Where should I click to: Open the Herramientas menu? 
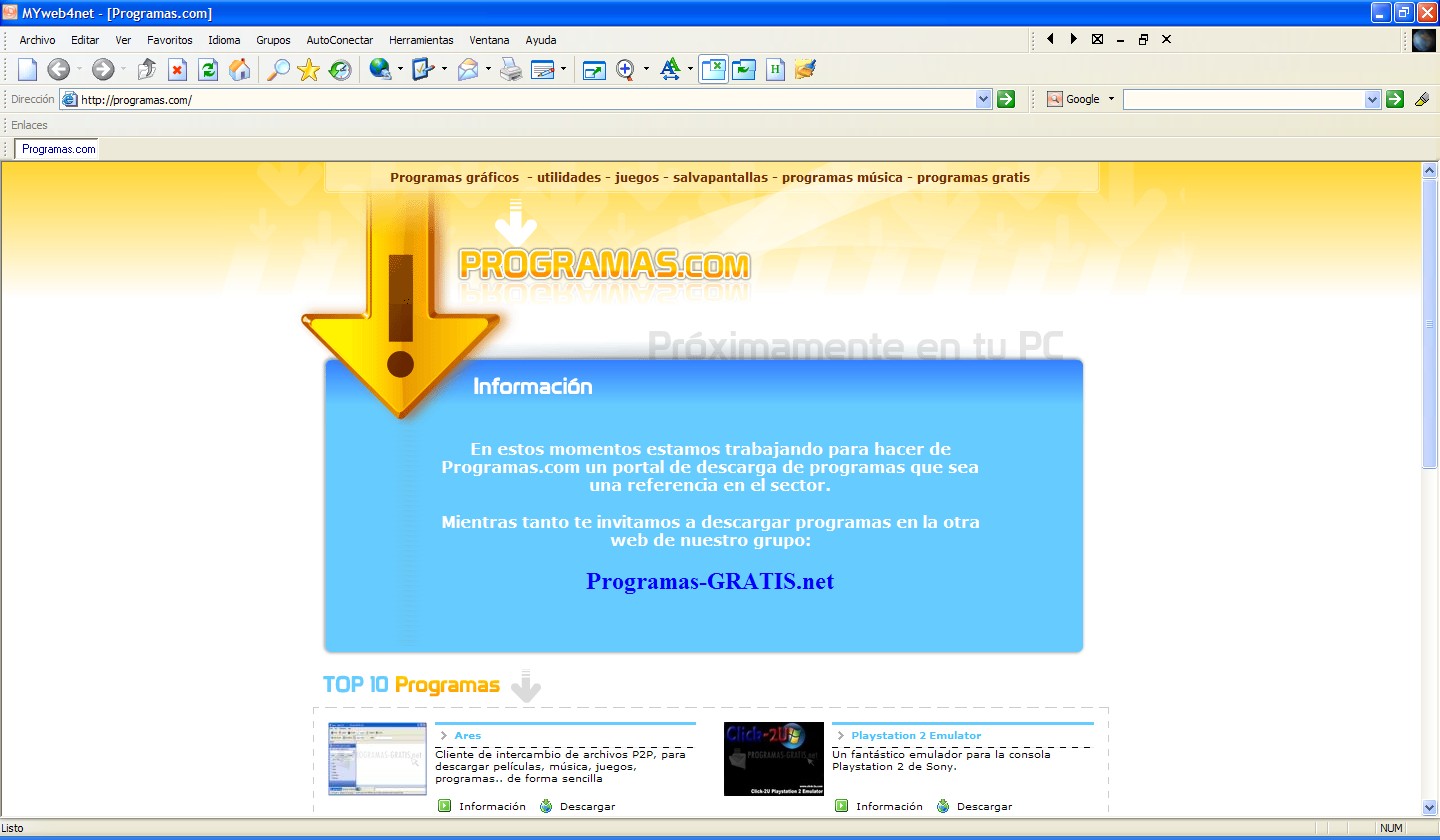pyautogui.click(x=421, y=40)
